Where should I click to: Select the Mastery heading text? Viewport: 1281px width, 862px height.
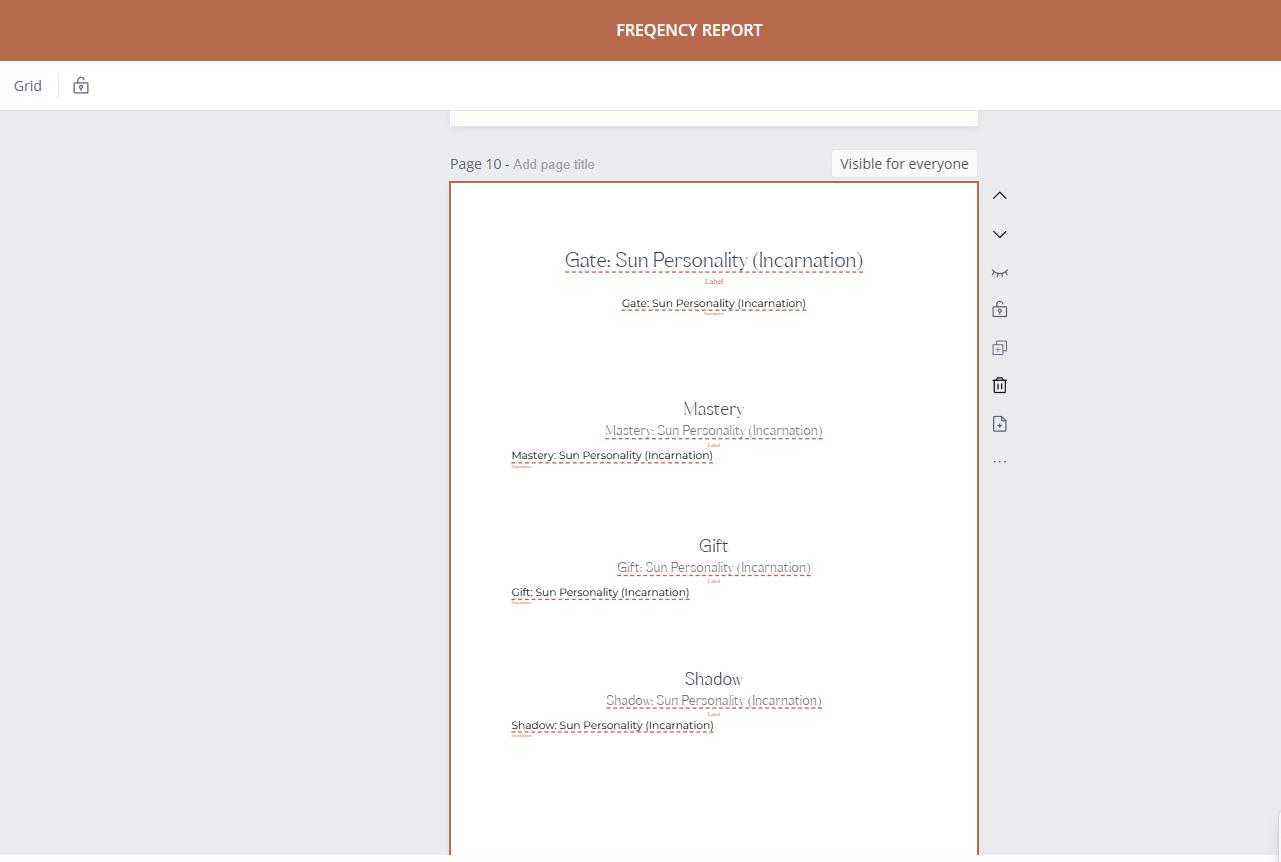[x=713, y=409]
